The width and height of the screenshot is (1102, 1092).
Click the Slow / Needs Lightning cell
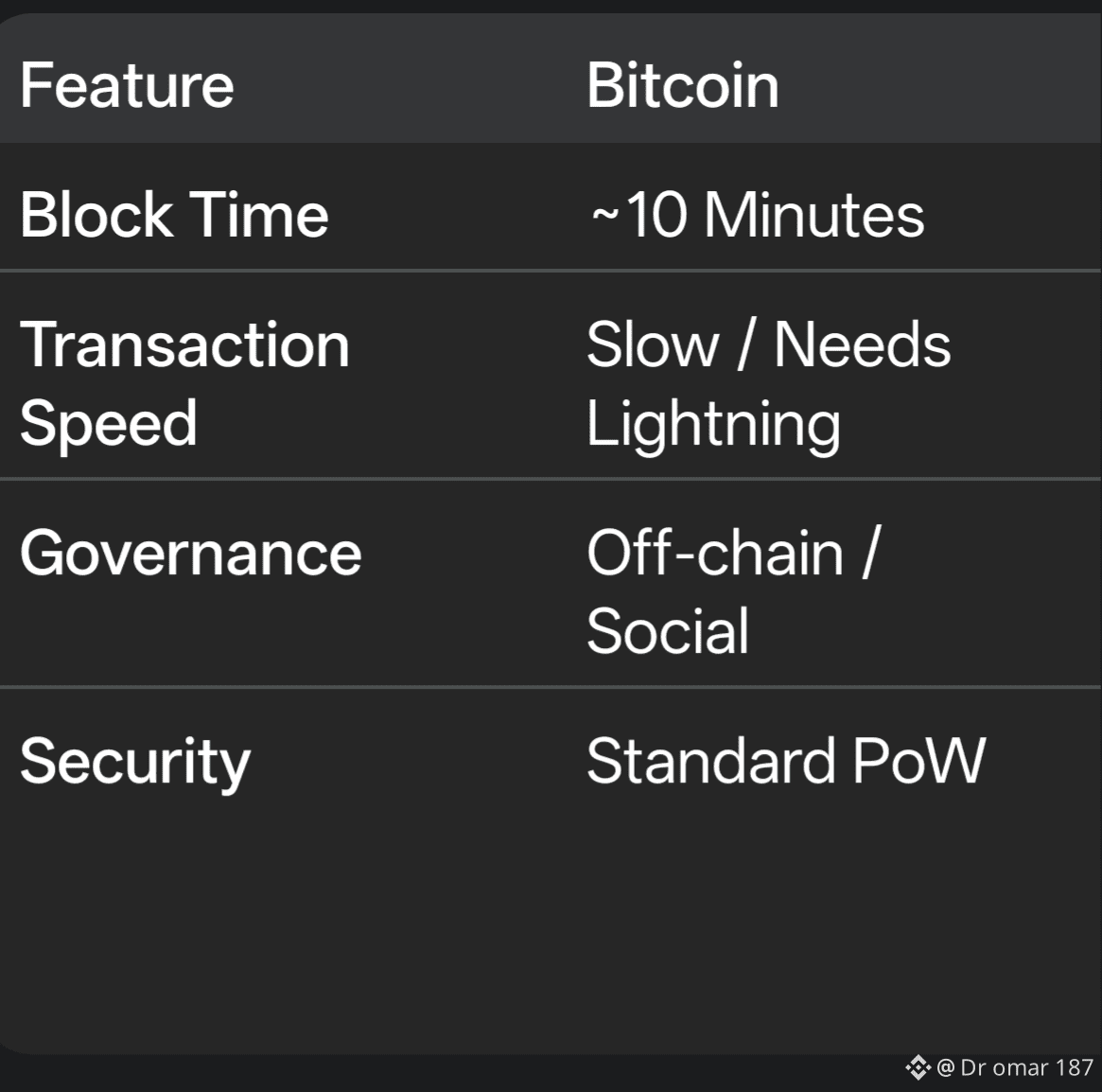click(x=767, y=383)
